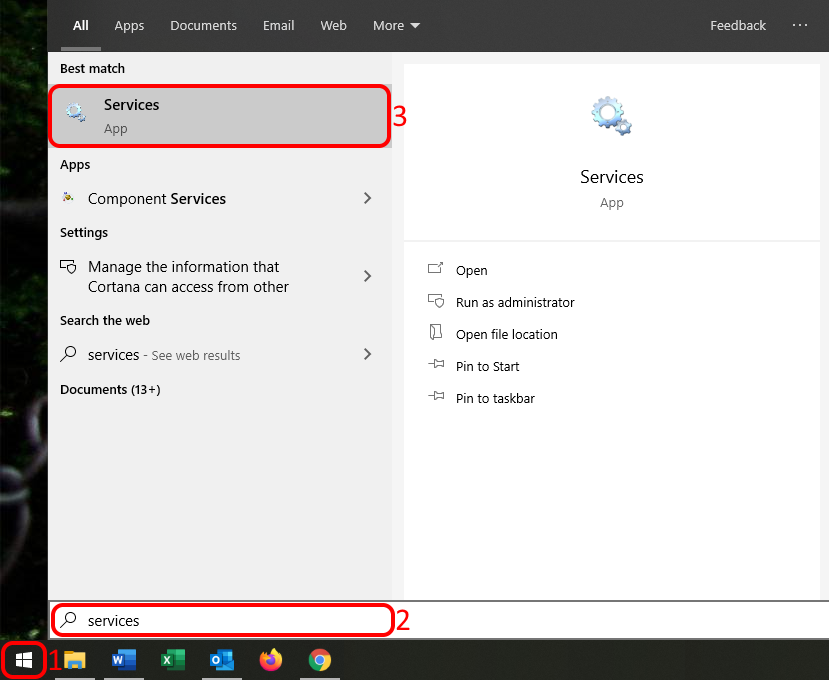The width and height of the screenshot is (829, 680).
Task: Click the Best match heading
Action: click(x=93, y=69)
